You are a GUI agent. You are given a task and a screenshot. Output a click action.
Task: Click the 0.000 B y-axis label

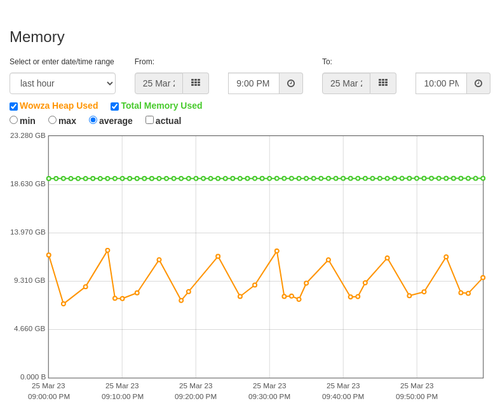[x=33, y=377]
